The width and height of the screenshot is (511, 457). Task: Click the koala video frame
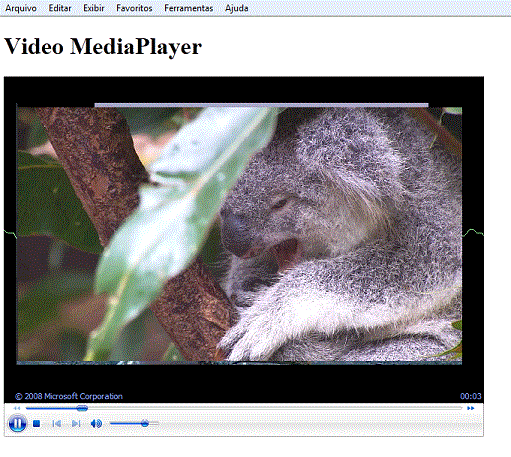tap(239, 234)
